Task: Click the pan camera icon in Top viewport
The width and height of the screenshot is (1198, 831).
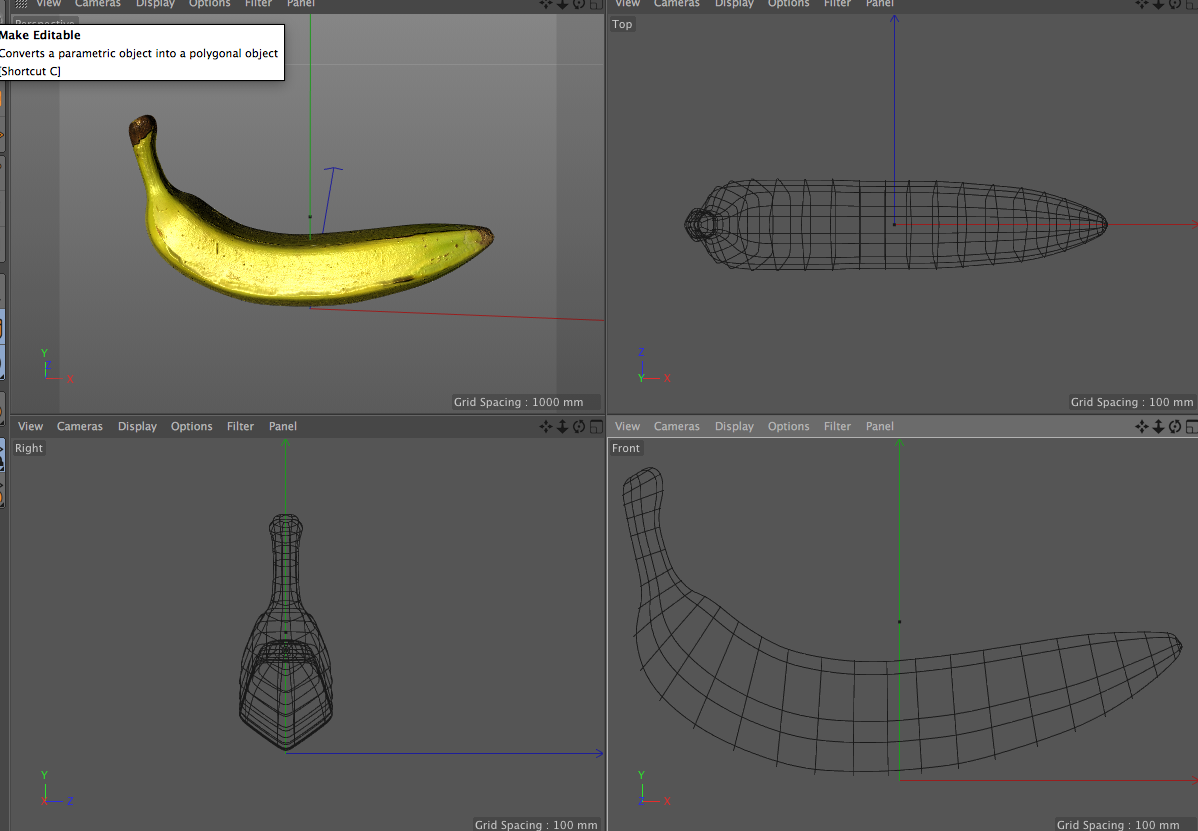Action: click(1141, 4)
